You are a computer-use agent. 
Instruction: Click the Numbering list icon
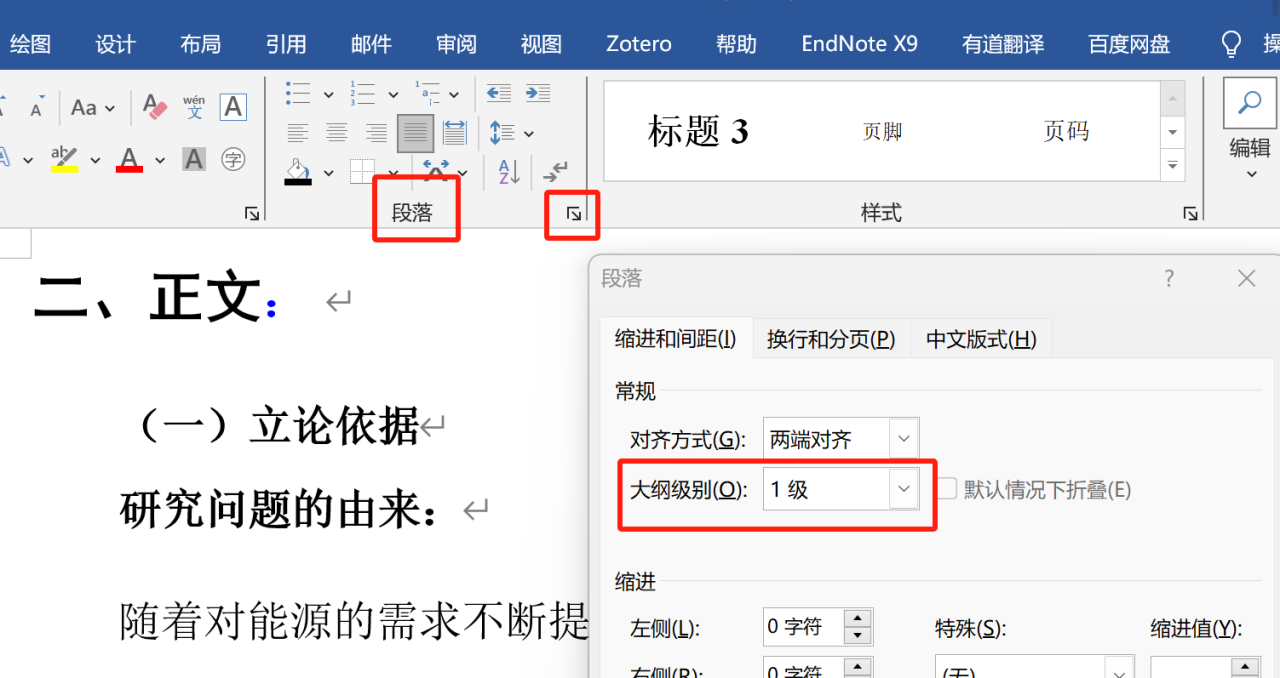(x=362, y=94)
